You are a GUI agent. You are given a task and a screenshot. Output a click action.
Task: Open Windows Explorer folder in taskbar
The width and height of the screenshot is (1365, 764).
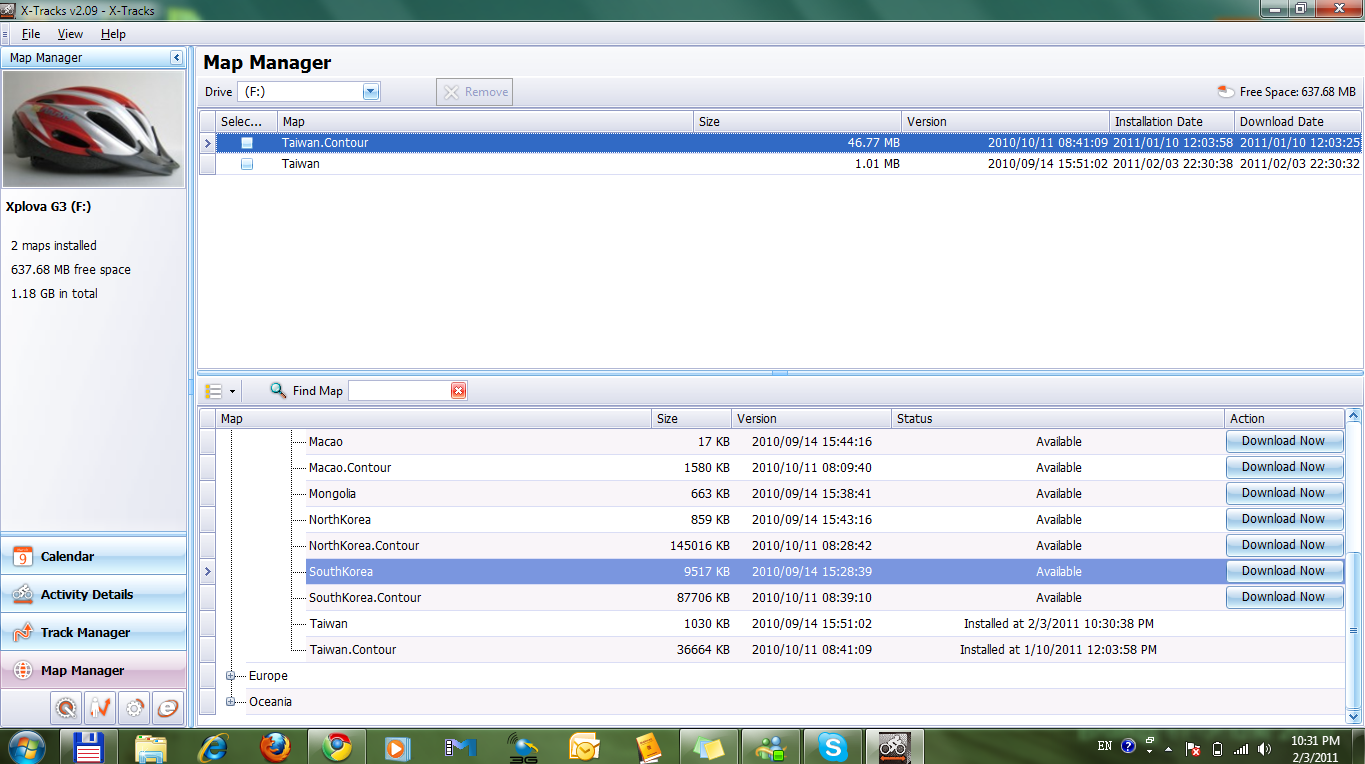[x=151, y=747]
